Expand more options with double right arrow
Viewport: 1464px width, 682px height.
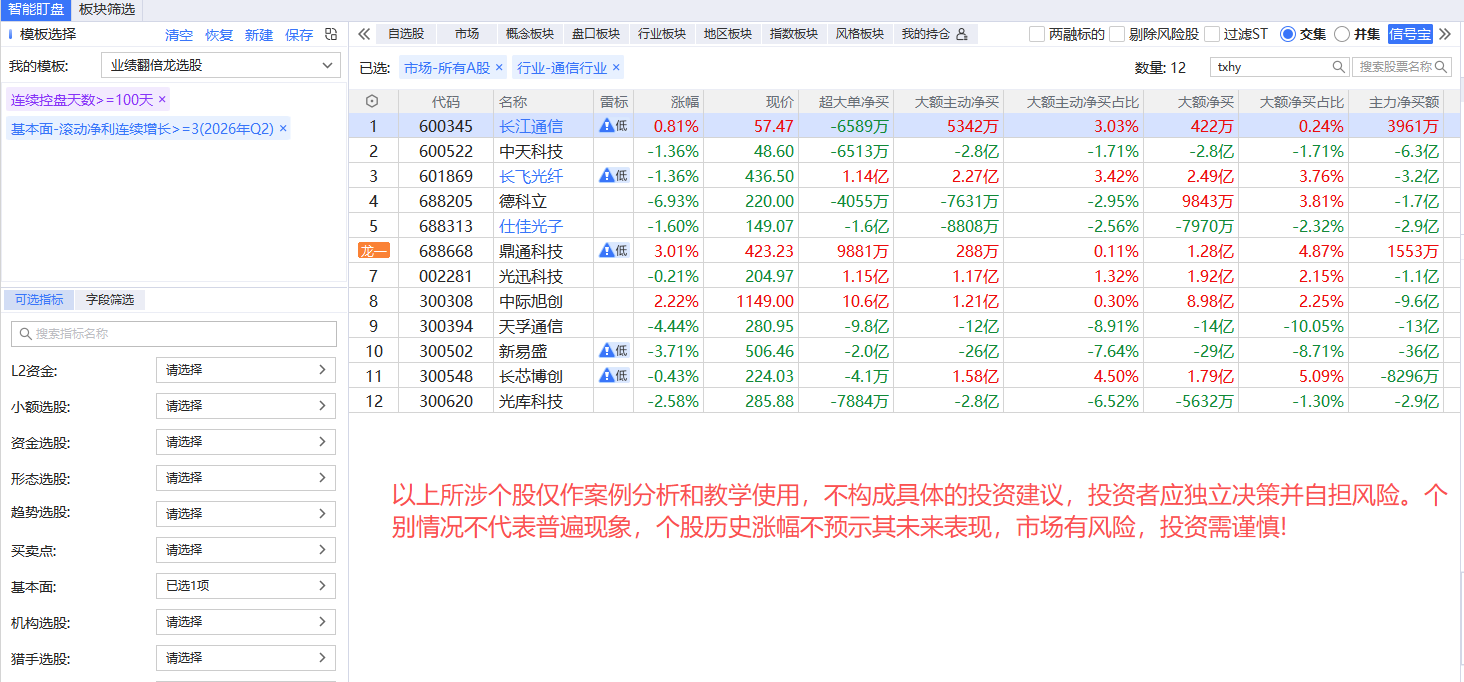[x=1445, y=34]
